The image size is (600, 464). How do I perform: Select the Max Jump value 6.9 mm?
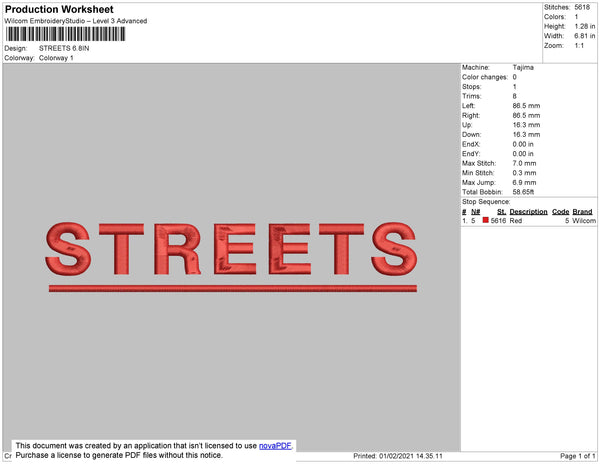click(524, 182)
